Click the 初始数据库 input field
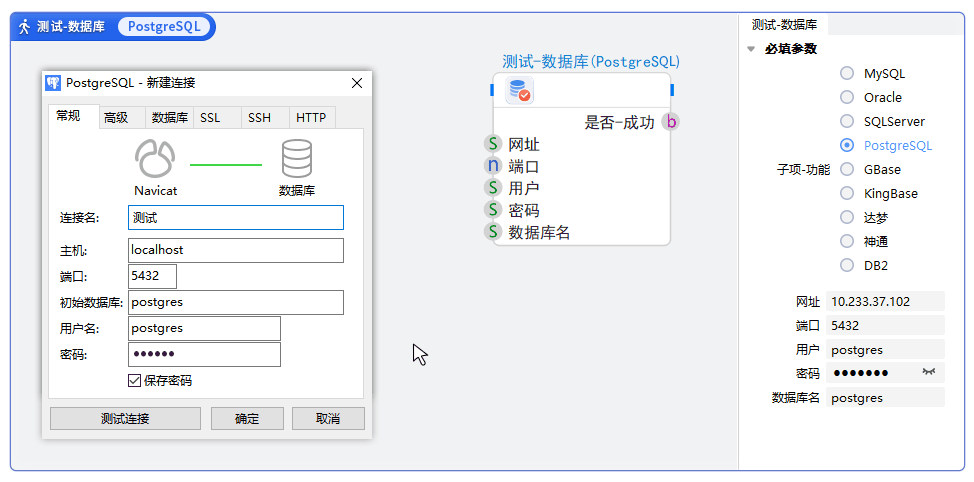The width and height of the screenshot is (974, 482). point(235,302)
